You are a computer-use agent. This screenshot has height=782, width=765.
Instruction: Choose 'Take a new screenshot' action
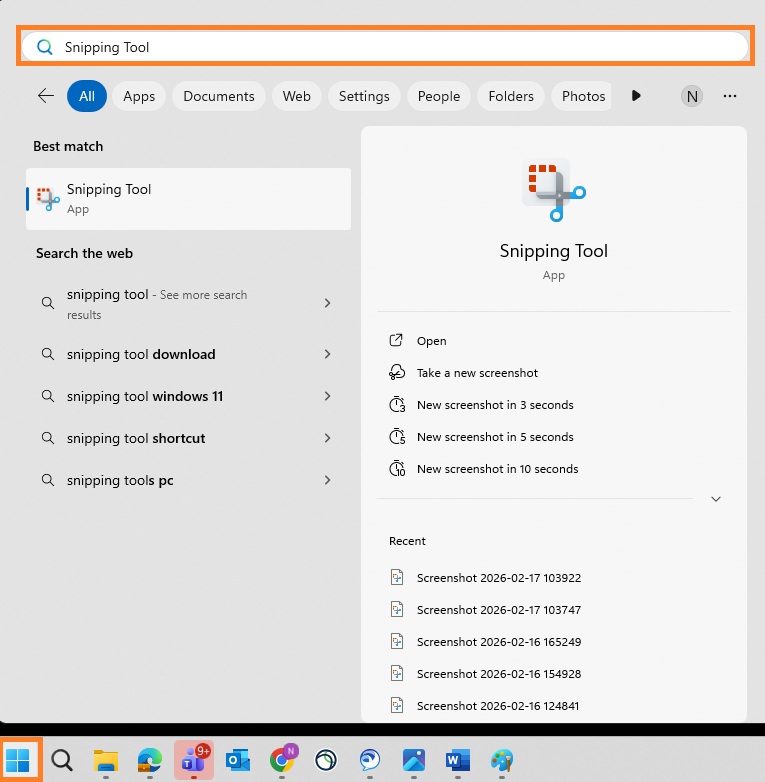tap(477, 373)
